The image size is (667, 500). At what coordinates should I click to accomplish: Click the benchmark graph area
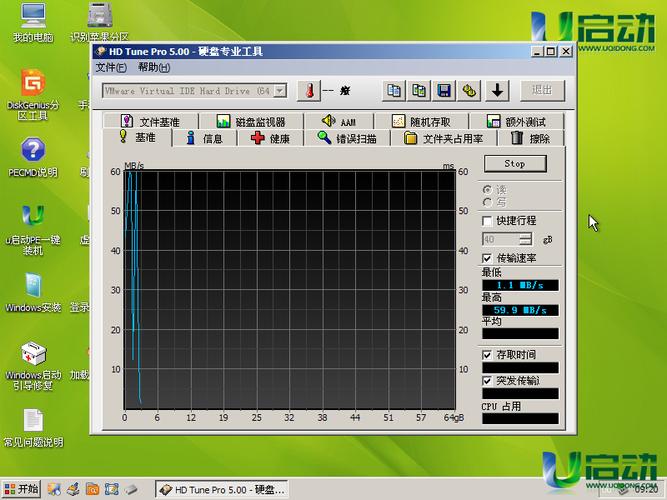tap(290, 290)
